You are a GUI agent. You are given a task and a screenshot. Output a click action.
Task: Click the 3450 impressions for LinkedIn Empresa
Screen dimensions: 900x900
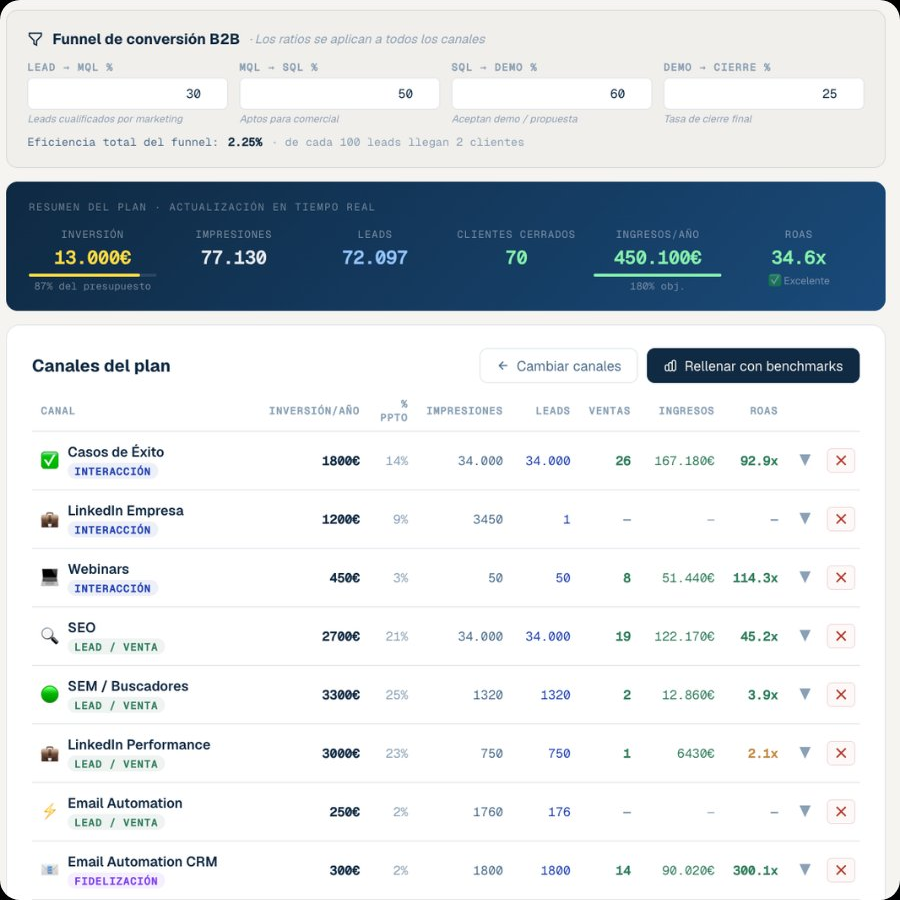(488, 519)
